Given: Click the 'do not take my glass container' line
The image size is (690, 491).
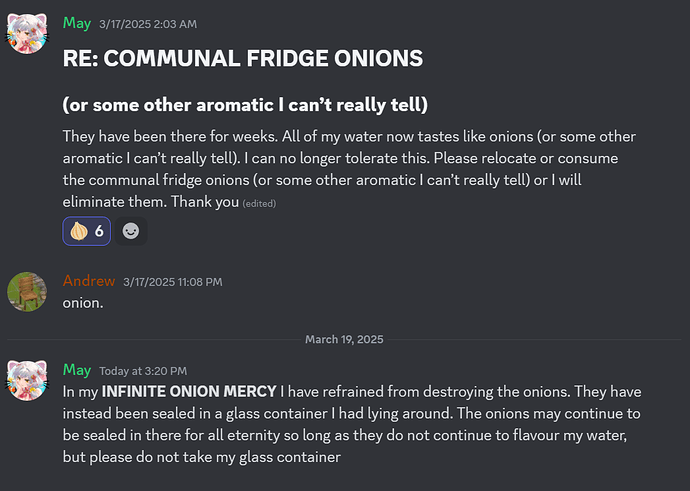Looking at the screenshot, I should coord(202,457).
